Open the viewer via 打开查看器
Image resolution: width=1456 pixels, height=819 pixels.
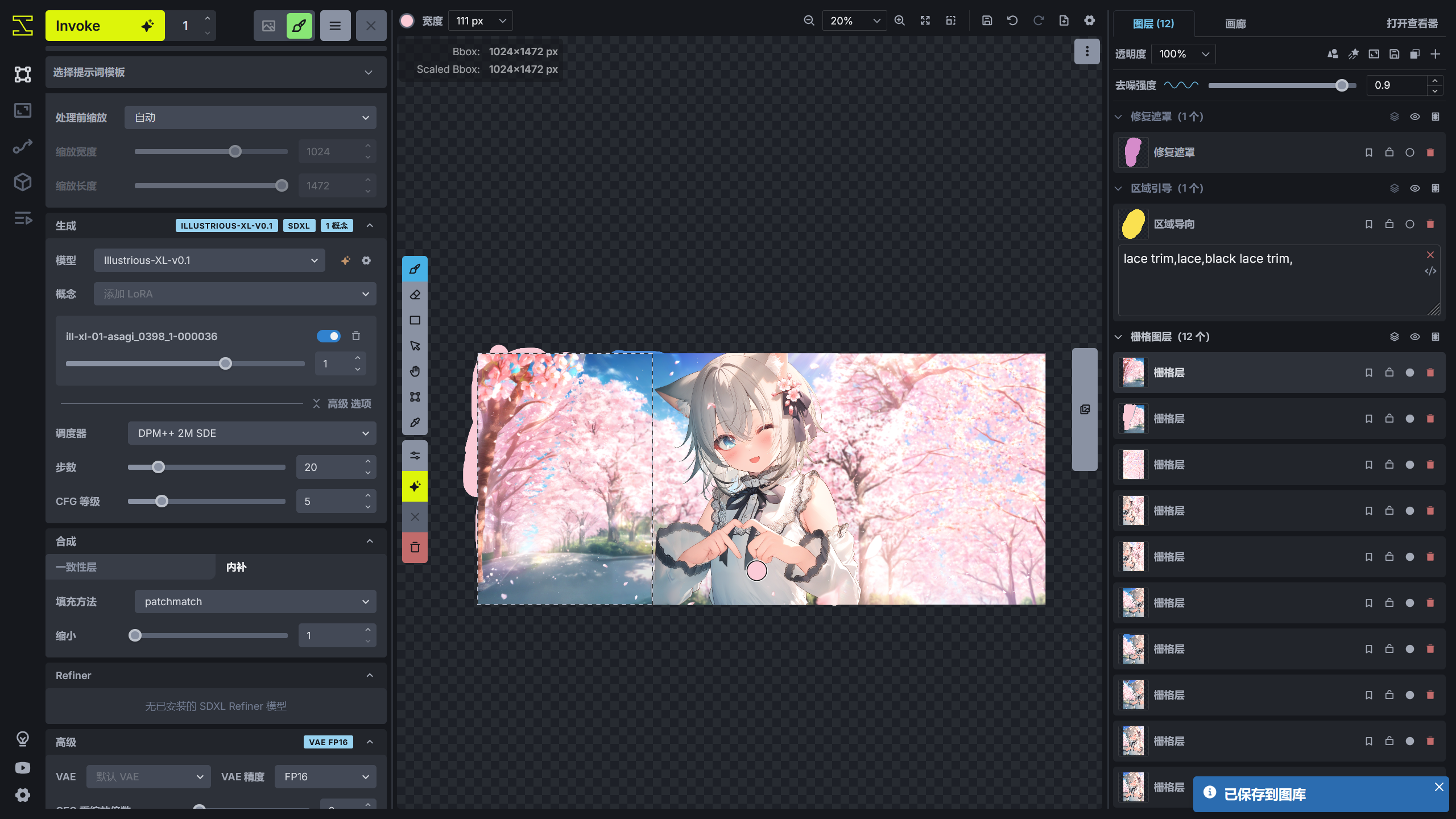1412,23
